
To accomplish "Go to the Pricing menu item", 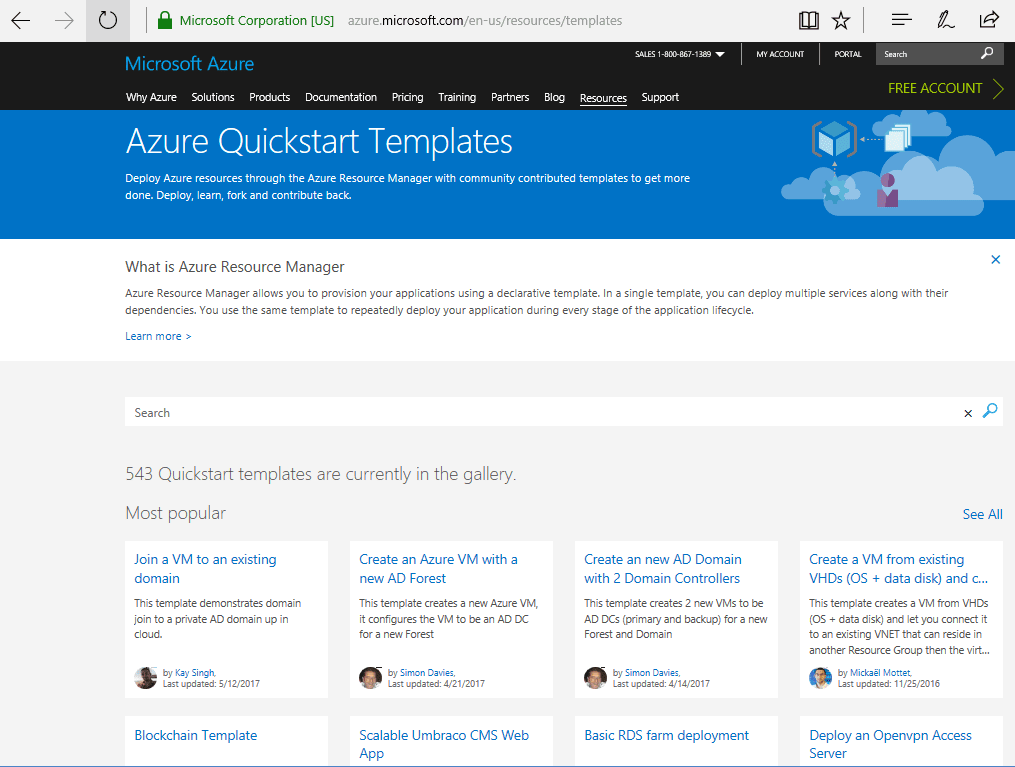I will (407, 97).
